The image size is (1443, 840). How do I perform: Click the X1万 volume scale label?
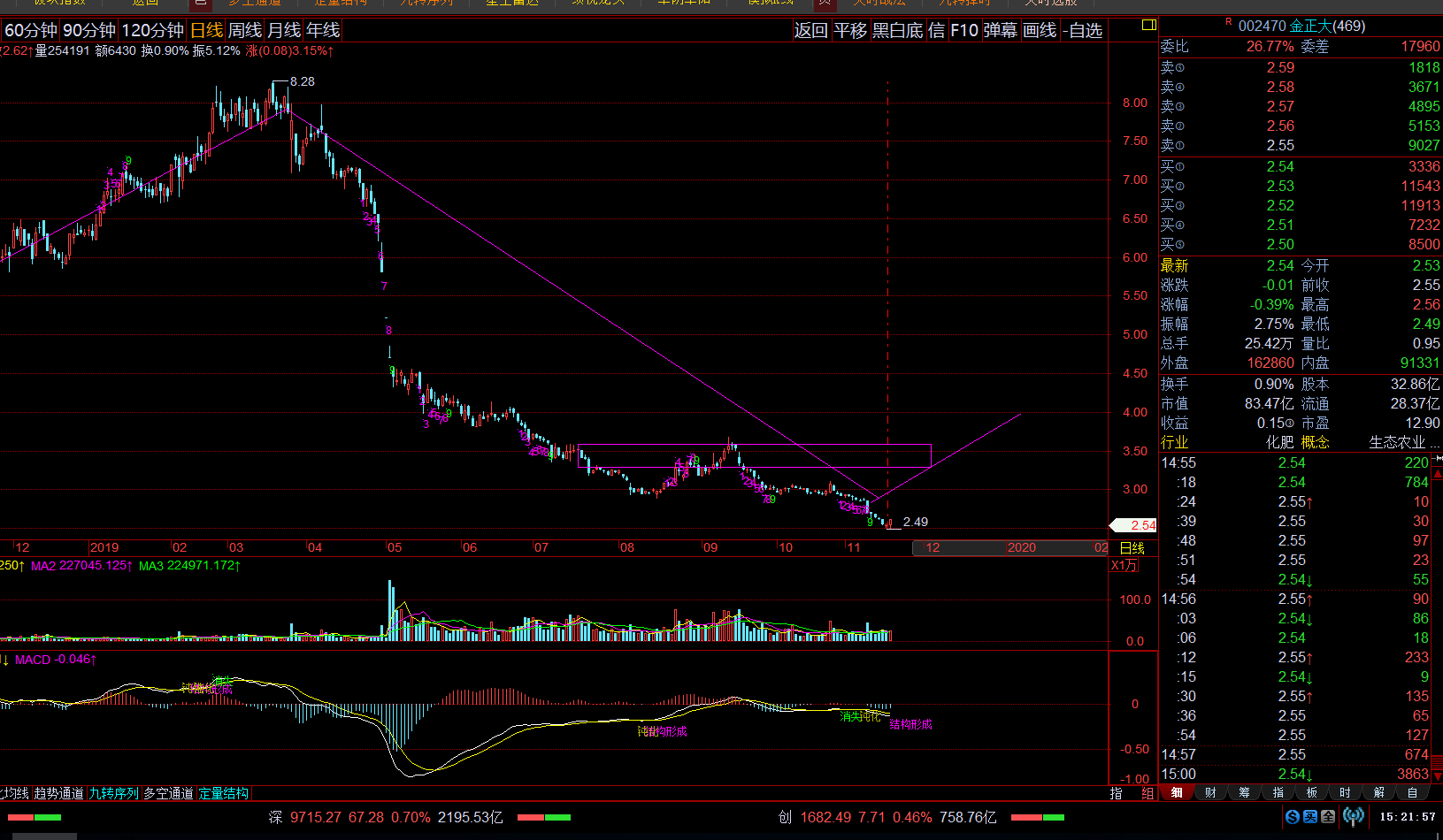1124,565
